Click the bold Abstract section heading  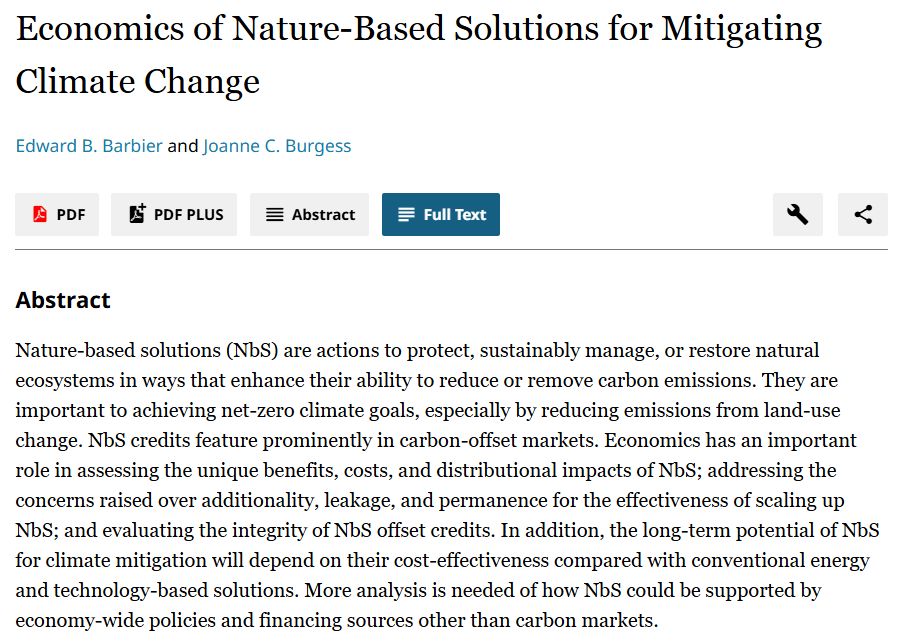pyautogui.click(x=63, y=300)
